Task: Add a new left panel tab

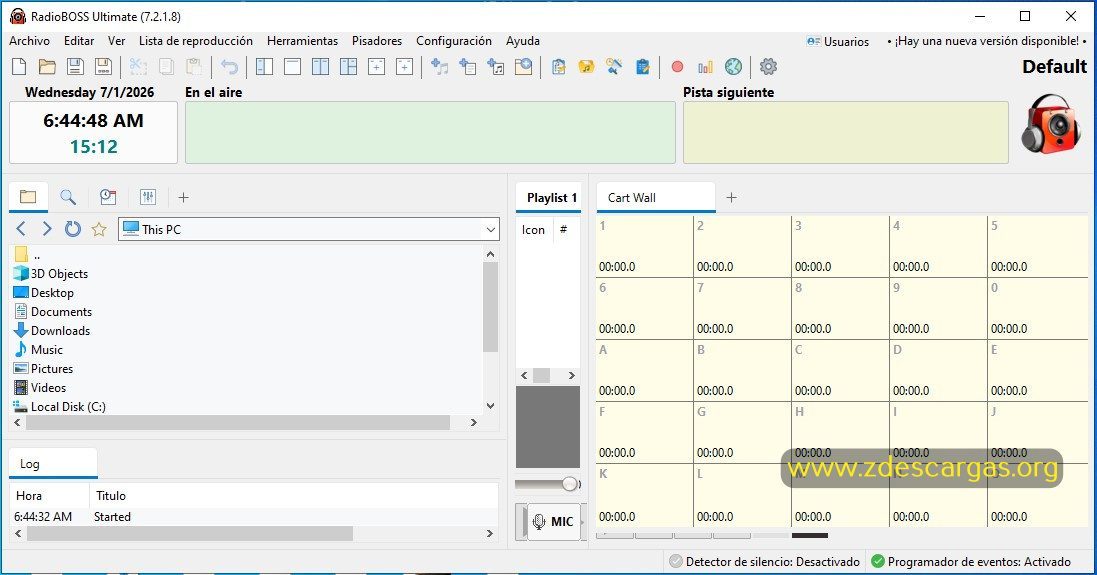Action: (x=183, y=197)
